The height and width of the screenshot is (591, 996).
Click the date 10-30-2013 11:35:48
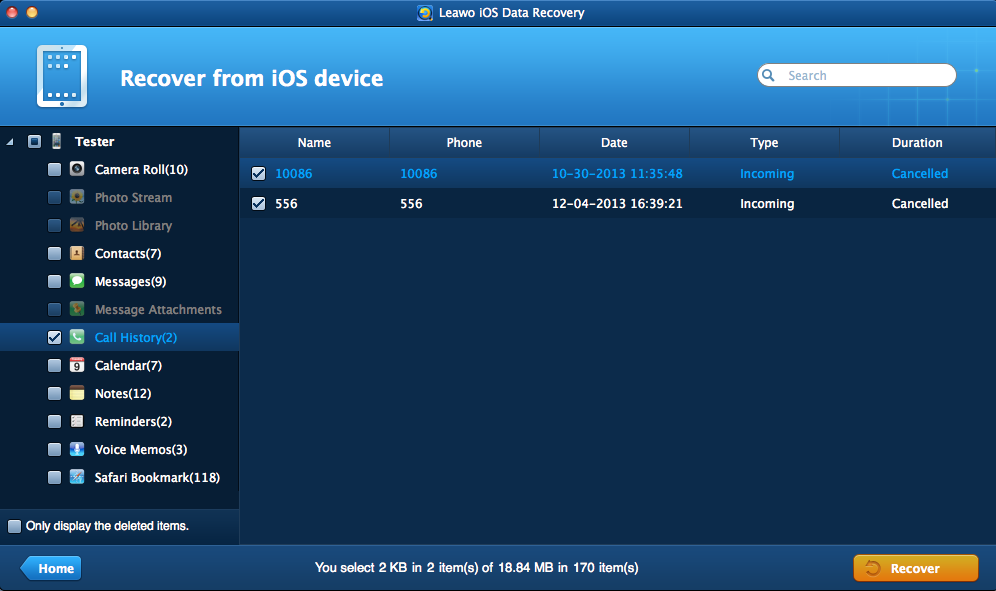pos(617,173)
